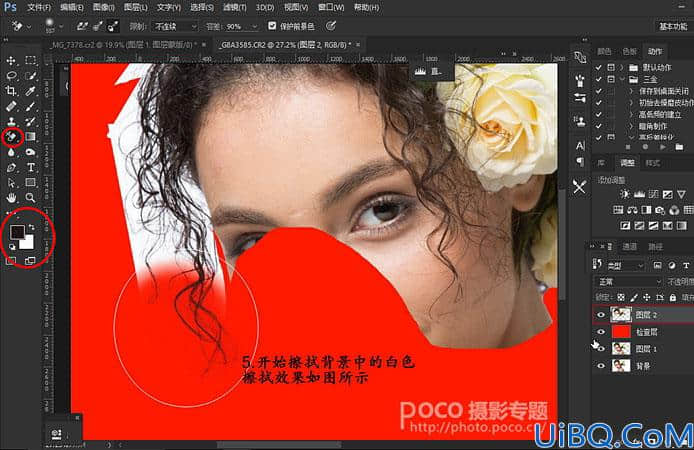Image resolution: width=694 pixels, height=450 pixels.
Task: Click the foreground color swatch
Action: coord(17,232)
